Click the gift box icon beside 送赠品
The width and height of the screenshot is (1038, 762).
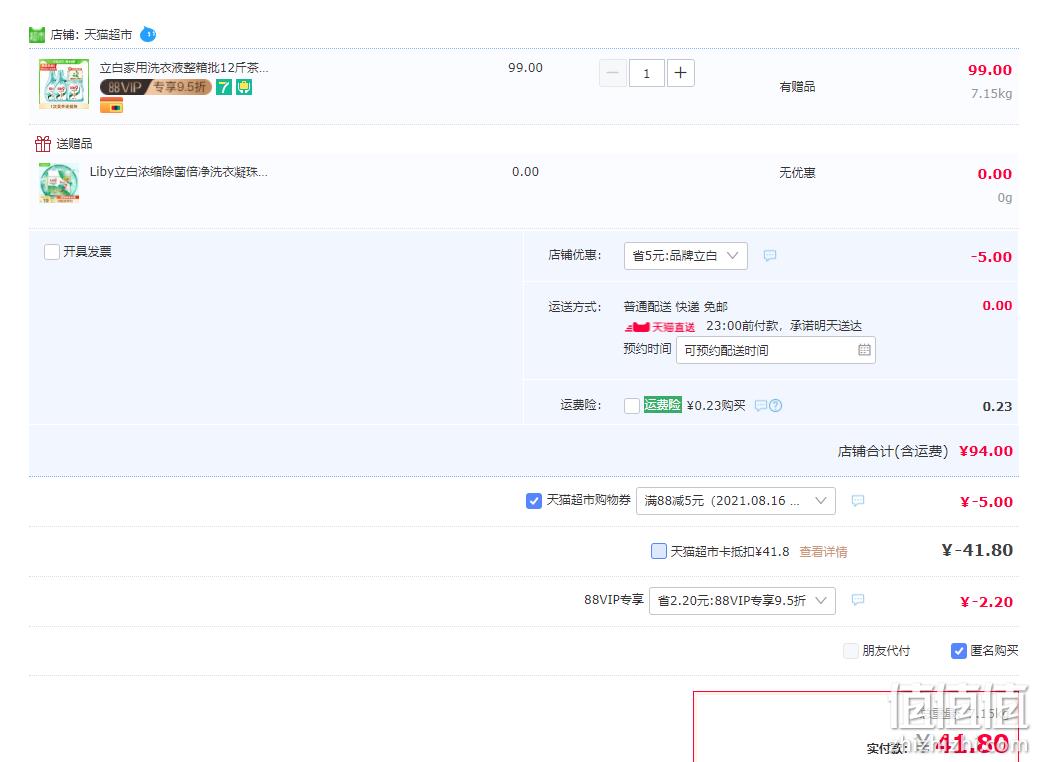[43, 143]
